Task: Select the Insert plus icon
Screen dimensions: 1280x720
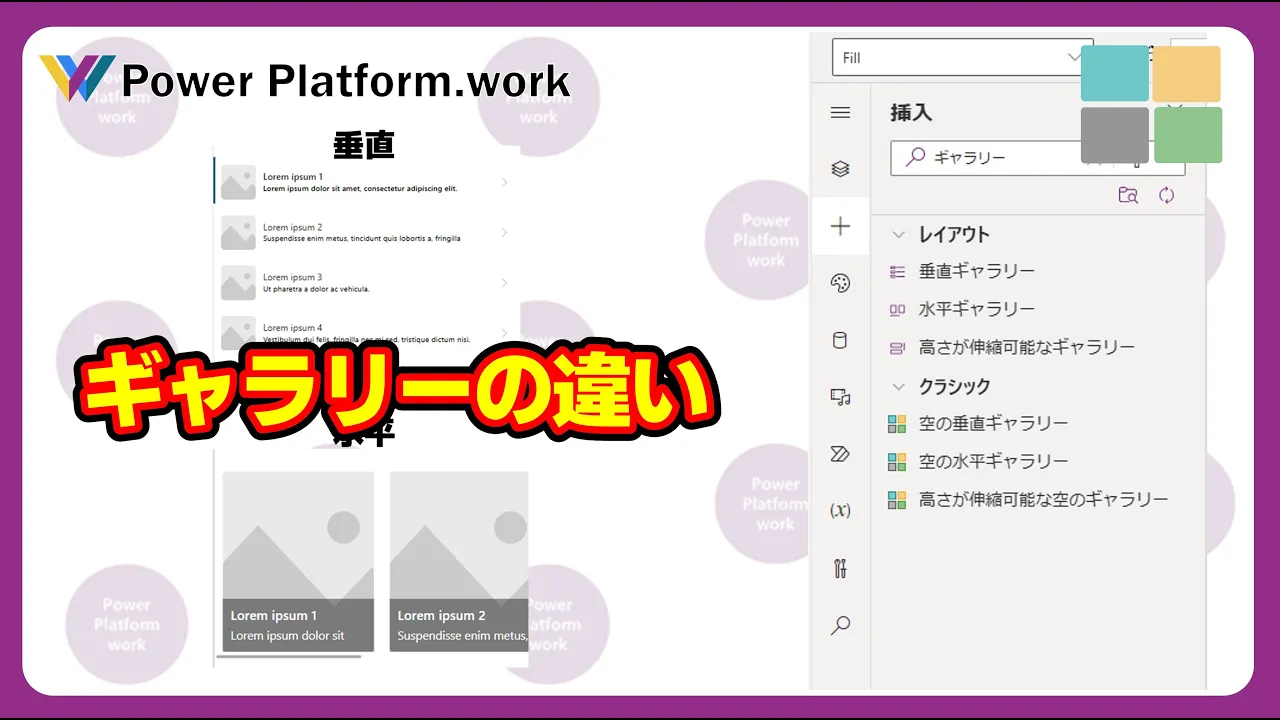Action: [840, 227]
